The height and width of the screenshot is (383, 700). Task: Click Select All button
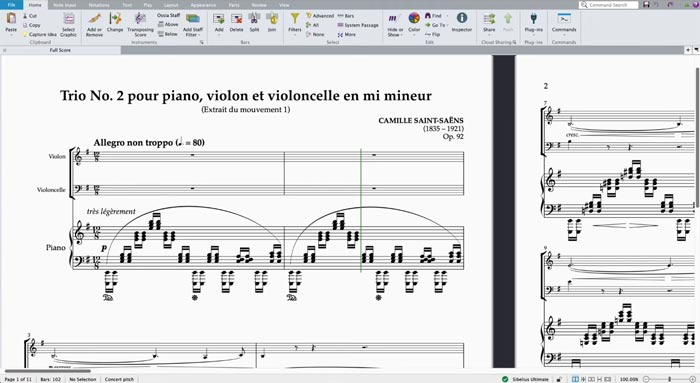coord(312,25)
